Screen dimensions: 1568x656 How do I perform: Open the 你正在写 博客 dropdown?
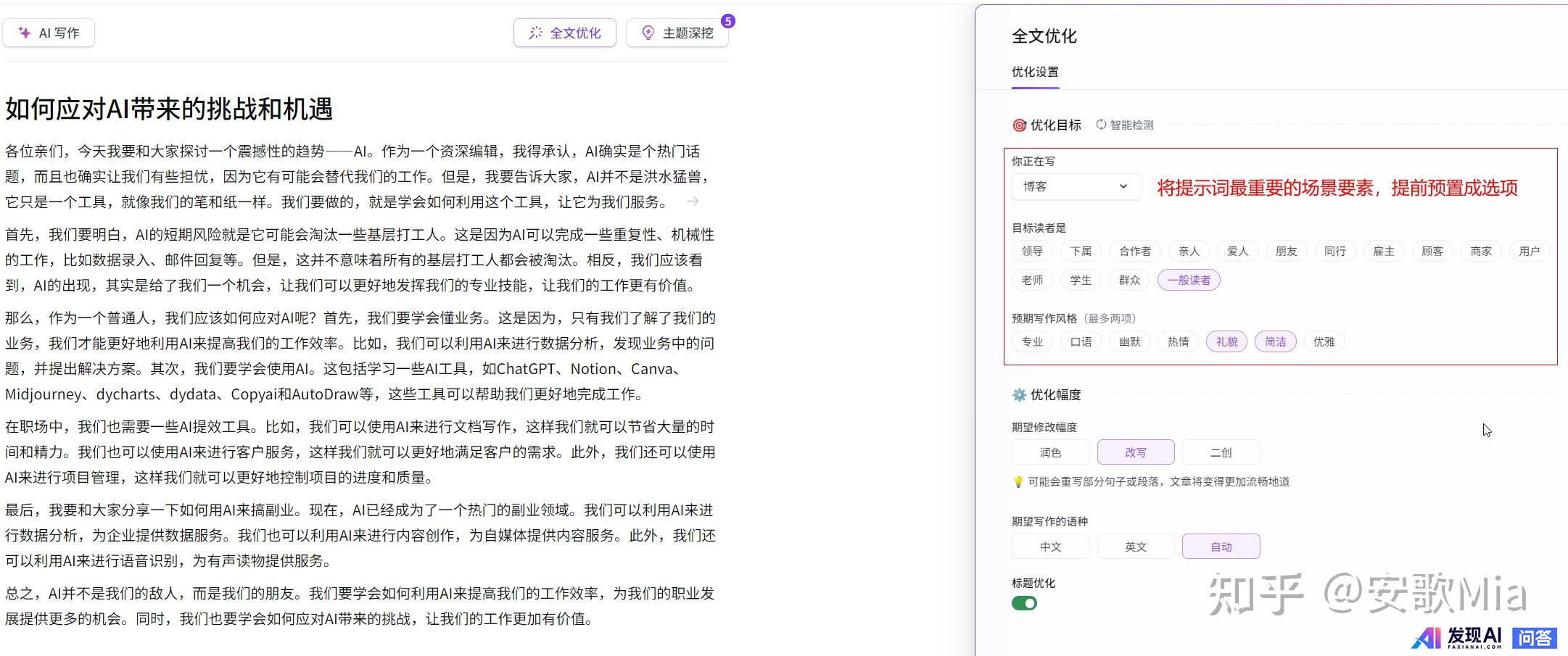pyautogui.click(x=1076, y=186)
